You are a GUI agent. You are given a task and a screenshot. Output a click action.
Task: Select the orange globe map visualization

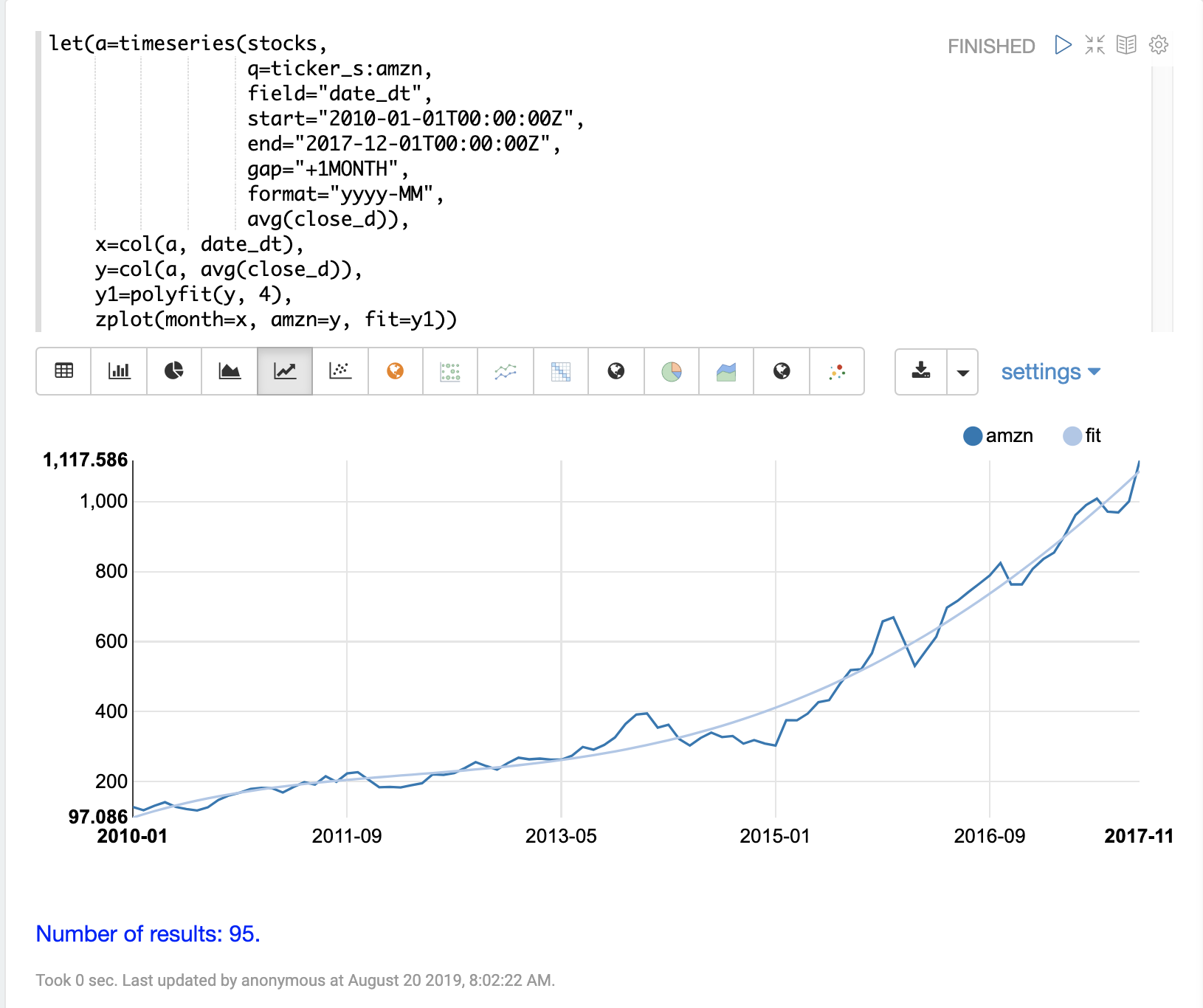pos(396,371)
